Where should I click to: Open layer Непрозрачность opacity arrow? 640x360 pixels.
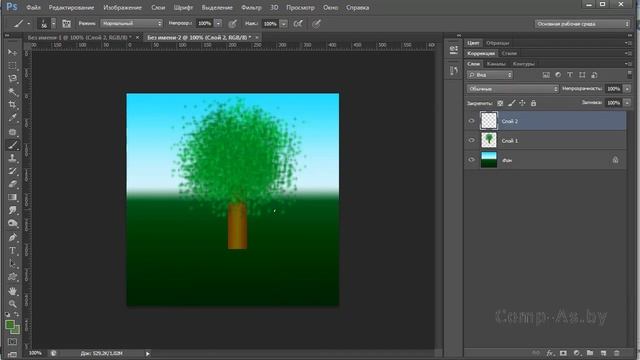(x=627, y=89)
